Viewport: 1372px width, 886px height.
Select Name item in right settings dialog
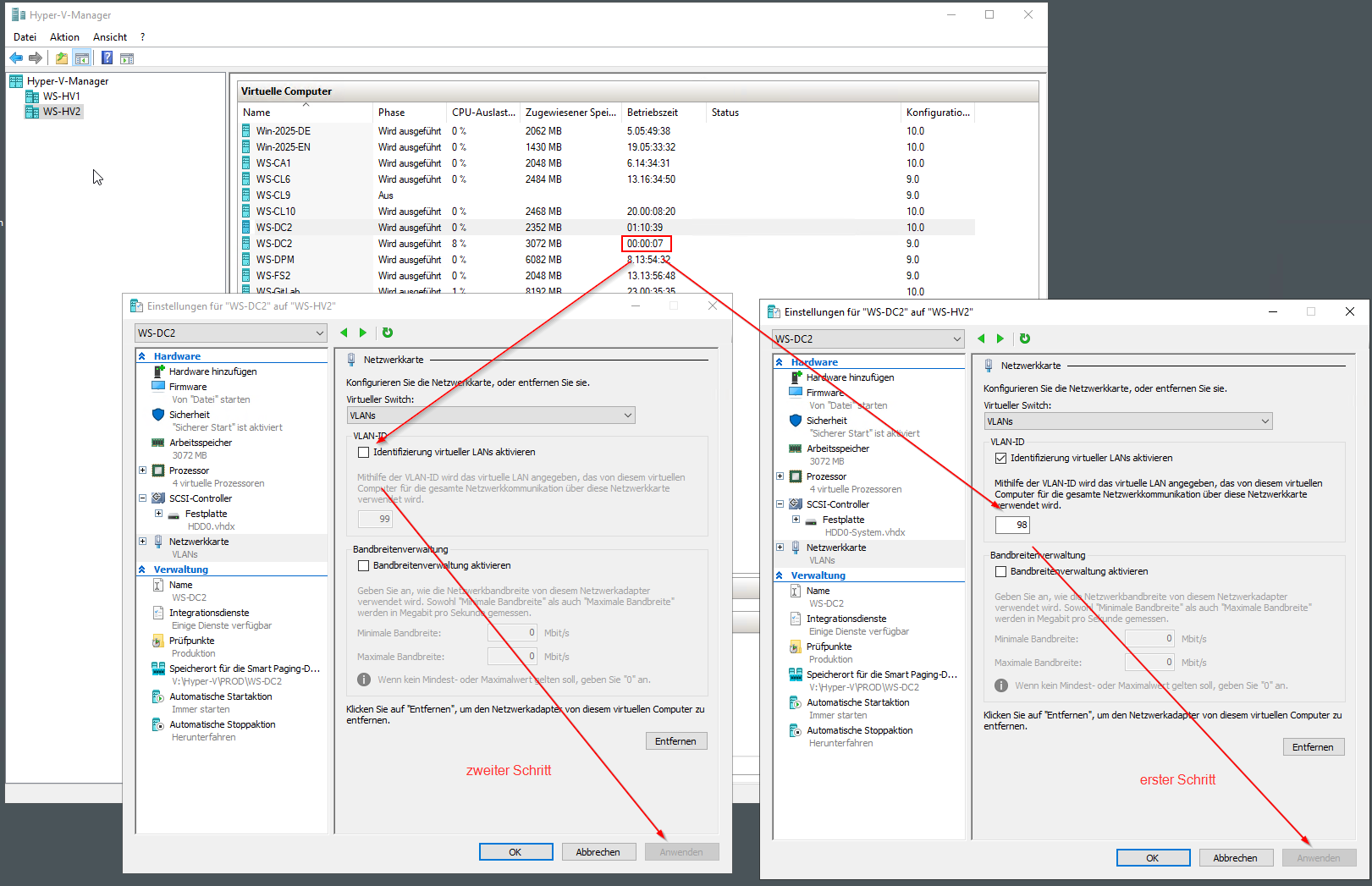[818, 591]
